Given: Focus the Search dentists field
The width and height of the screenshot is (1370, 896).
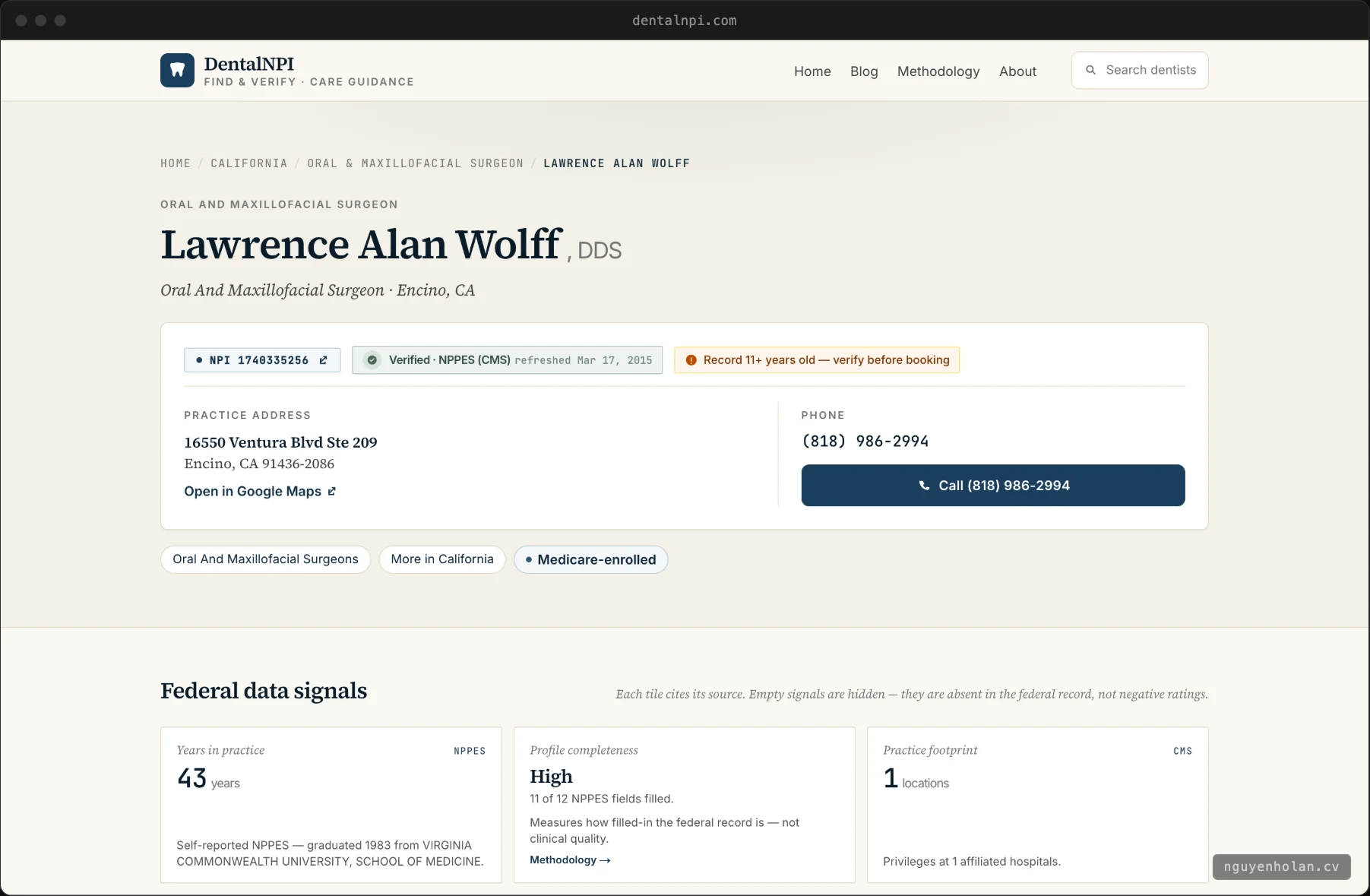Looking at the screenshot, I should tap(1140, 70).
